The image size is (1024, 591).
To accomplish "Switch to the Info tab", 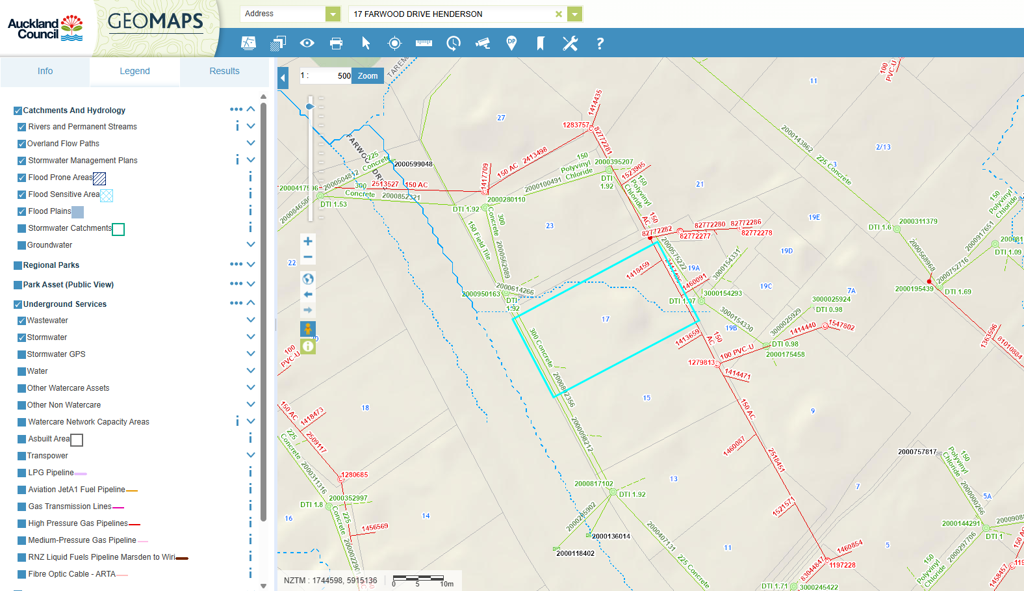I will pos(45,71).
